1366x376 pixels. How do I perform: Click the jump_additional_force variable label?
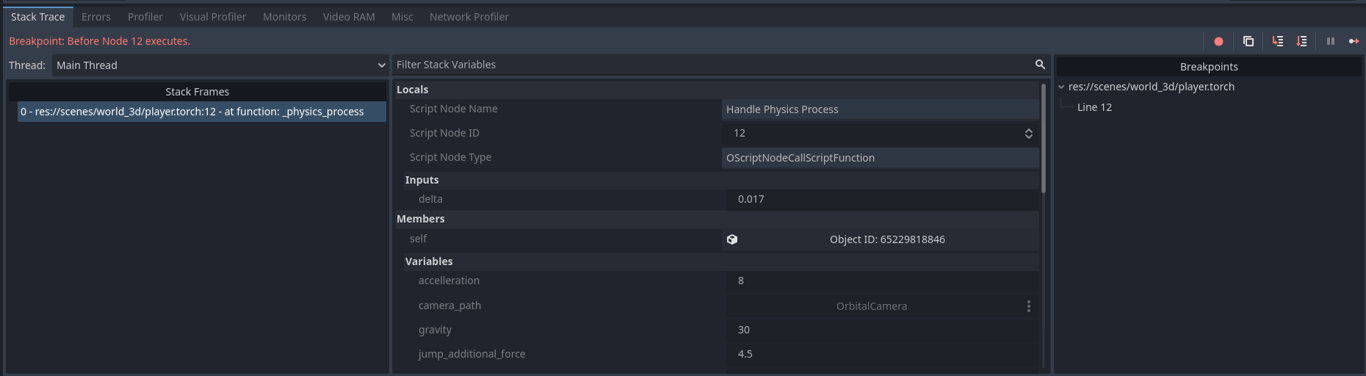tap(472, 354)
